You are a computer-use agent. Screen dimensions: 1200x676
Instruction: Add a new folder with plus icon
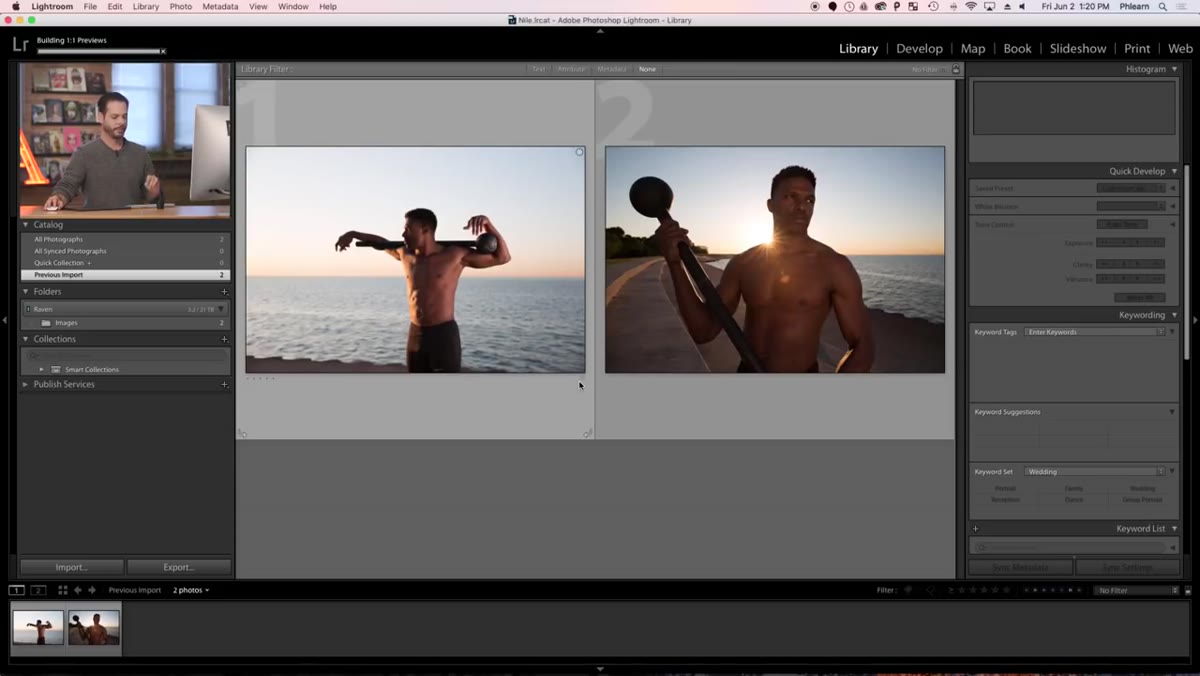(x=224, y=292)
